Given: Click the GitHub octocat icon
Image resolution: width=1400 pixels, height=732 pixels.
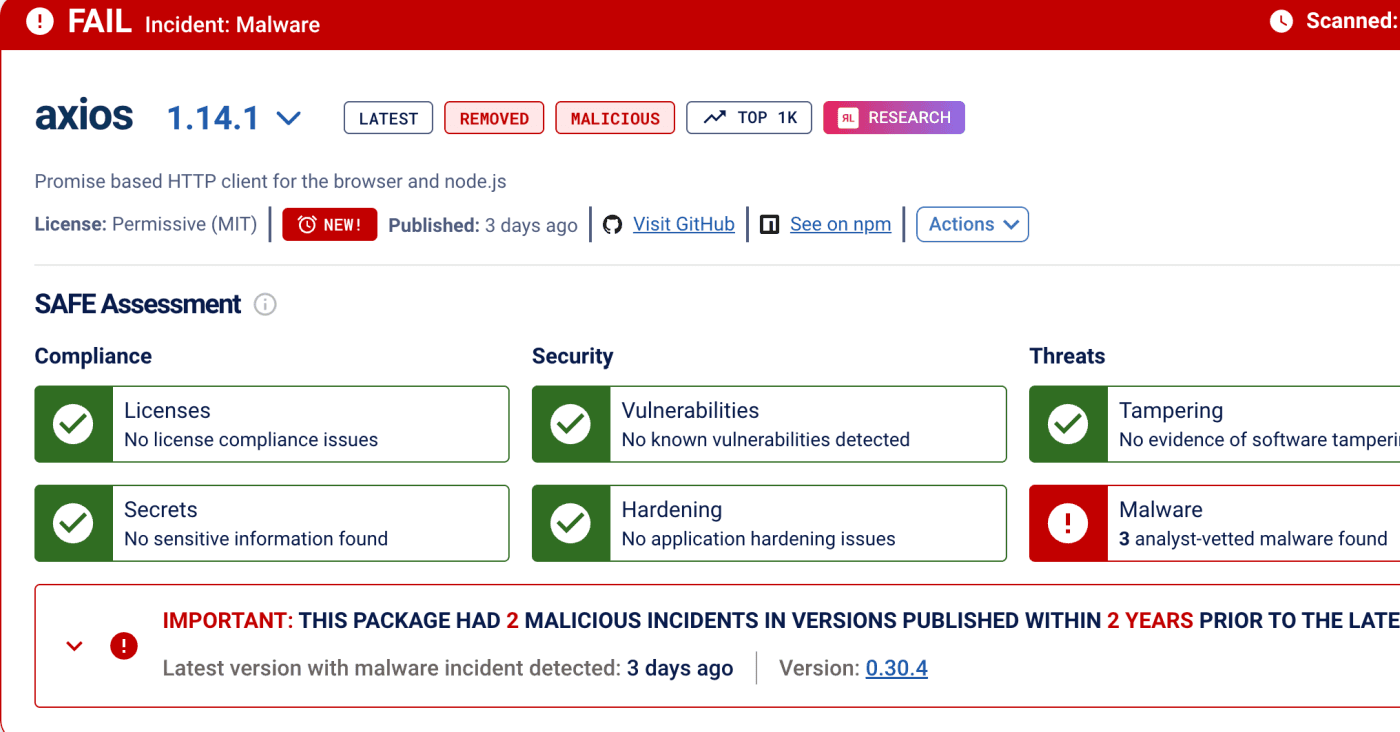Looking at the screenshot, I should 612,225.
